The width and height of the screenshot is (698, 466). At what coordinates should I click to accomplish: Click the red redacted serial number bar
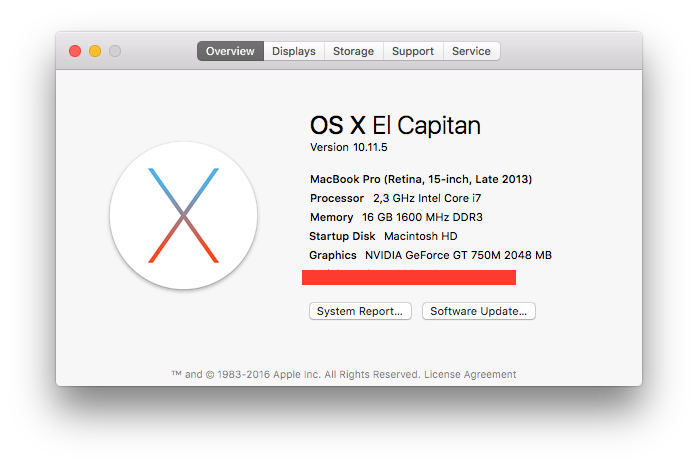point(409,277)
